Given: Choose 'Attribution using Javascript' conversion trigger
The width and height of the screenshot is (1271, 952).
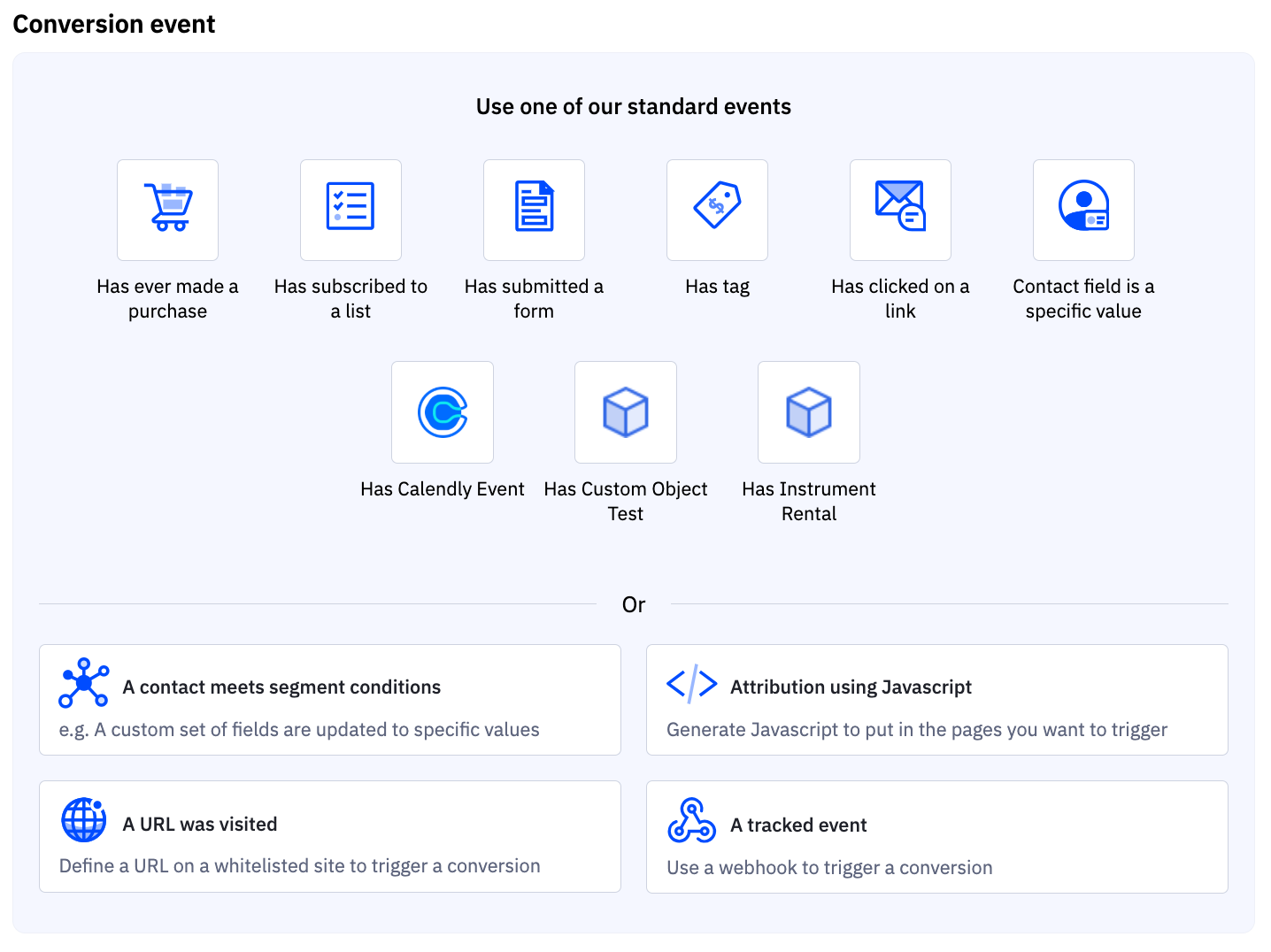Looking at the screenshot, I should click(x=936, y=700).
